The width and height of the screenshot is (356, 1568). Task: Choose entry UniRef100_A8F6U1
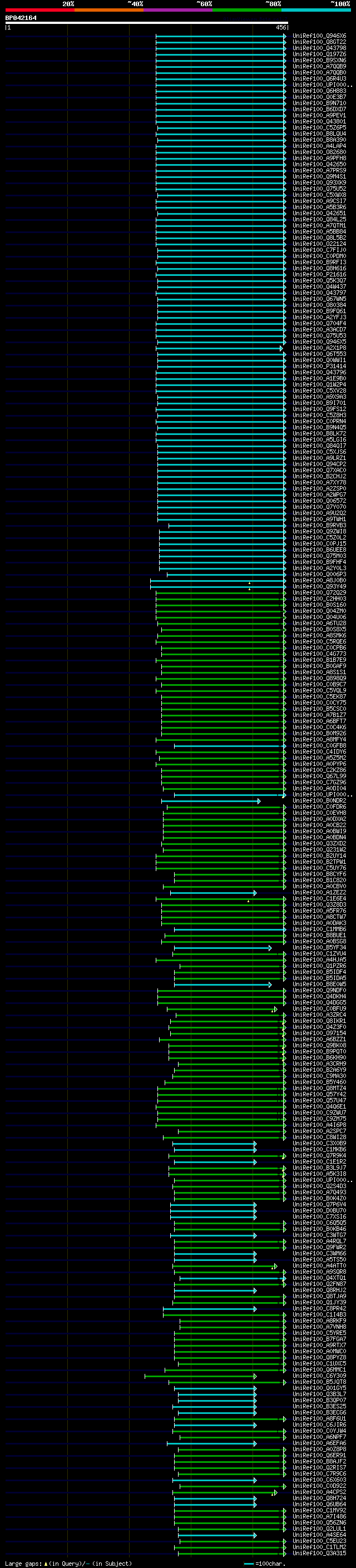coord(319,1418)
